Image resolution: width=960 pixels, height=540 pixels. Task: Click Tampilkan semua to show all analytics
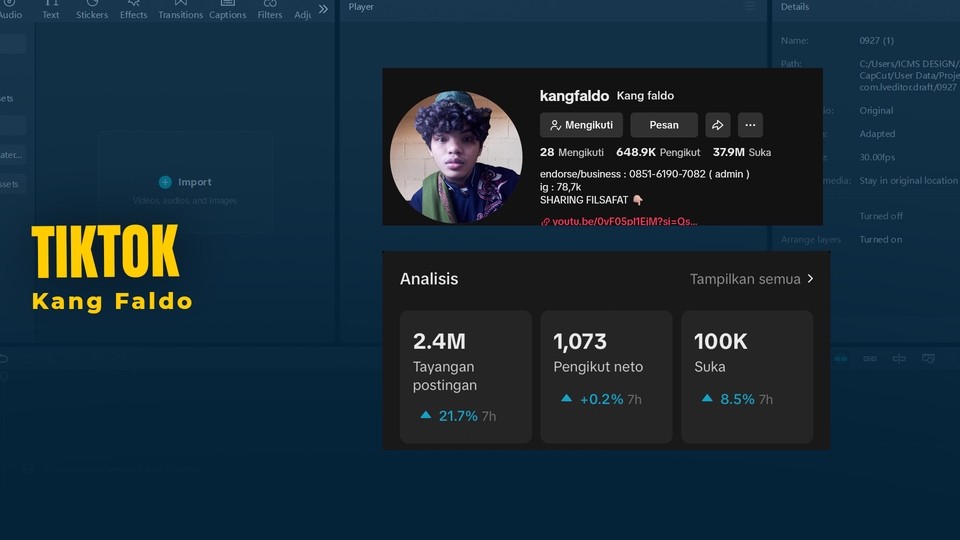745,279
